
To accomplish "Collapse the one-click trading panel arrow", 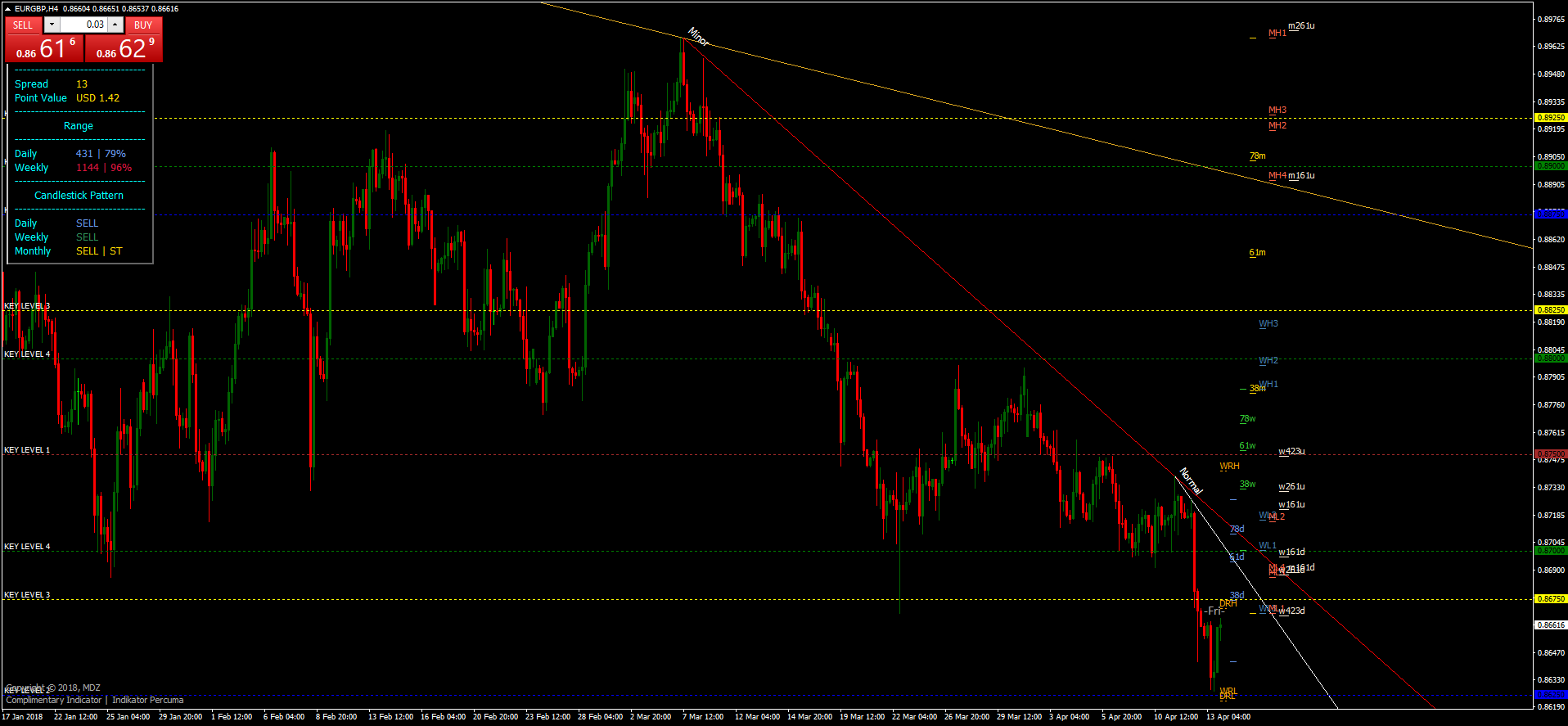I will (7, 8).
